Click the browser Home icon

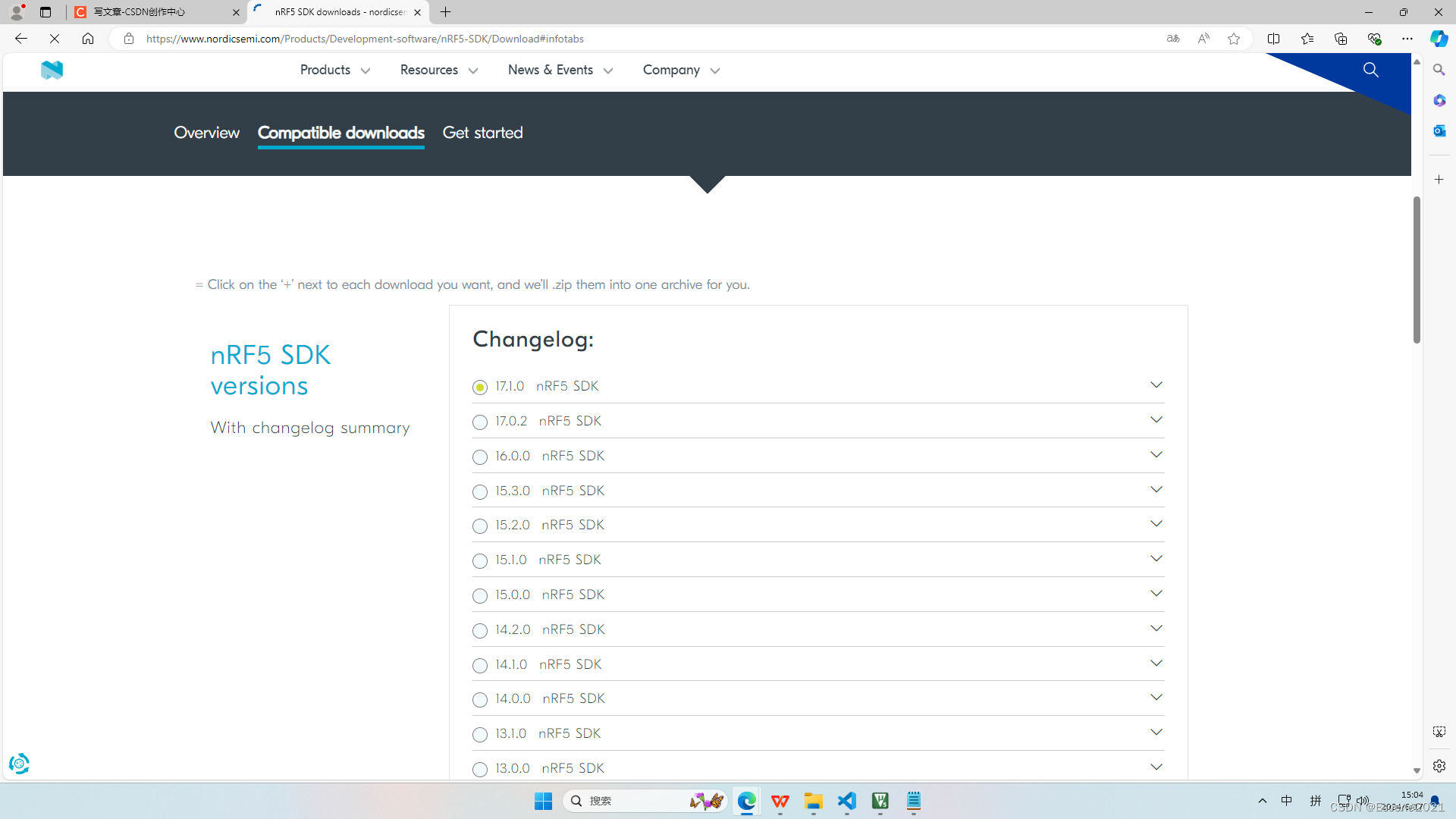click(88, 39)
